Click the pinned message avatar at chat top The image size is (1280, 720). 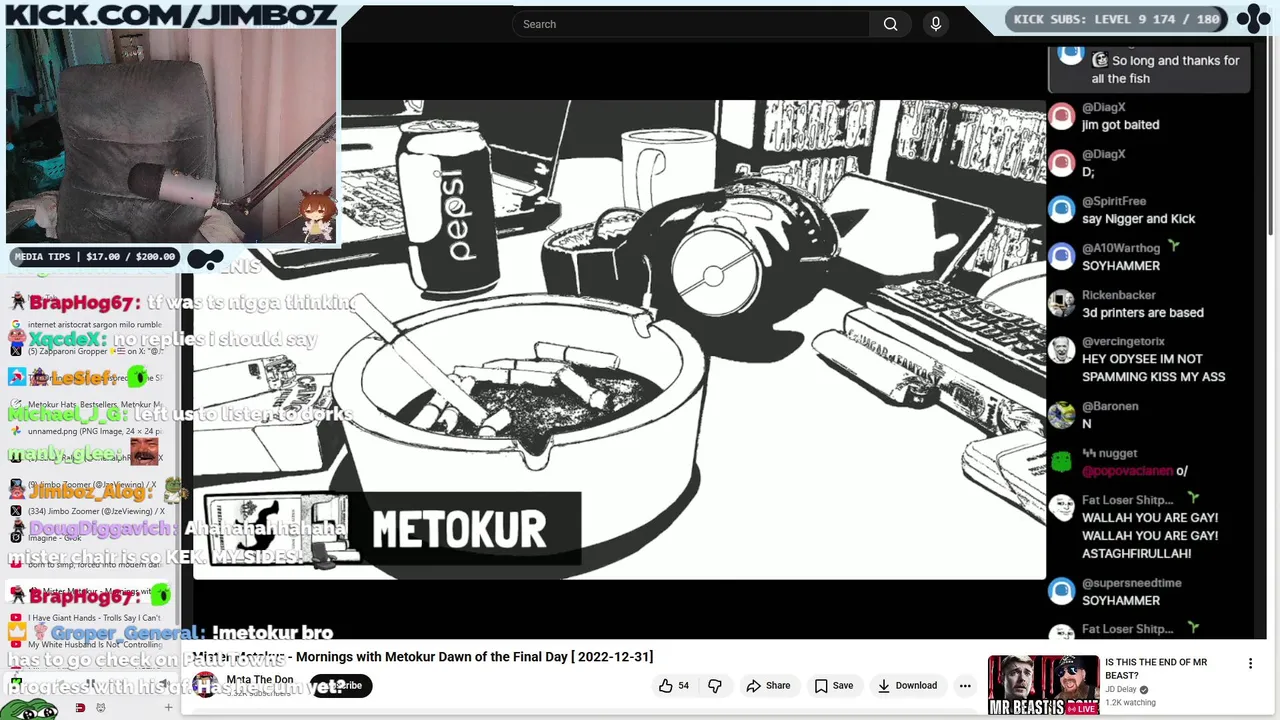tap(1071, 55)
